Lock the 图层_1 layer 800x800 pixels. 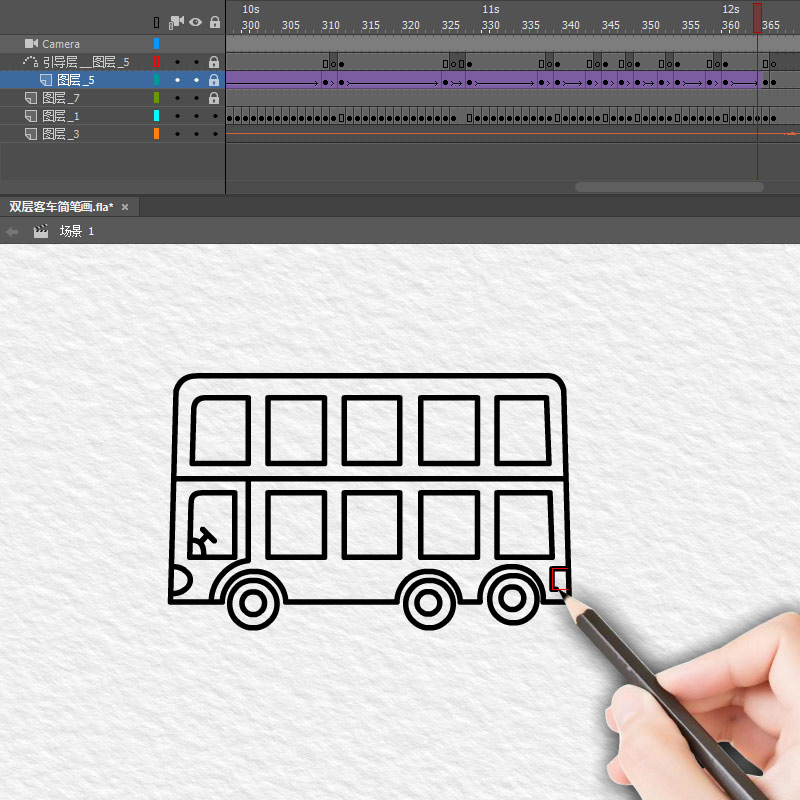click(x=215, y=116)
